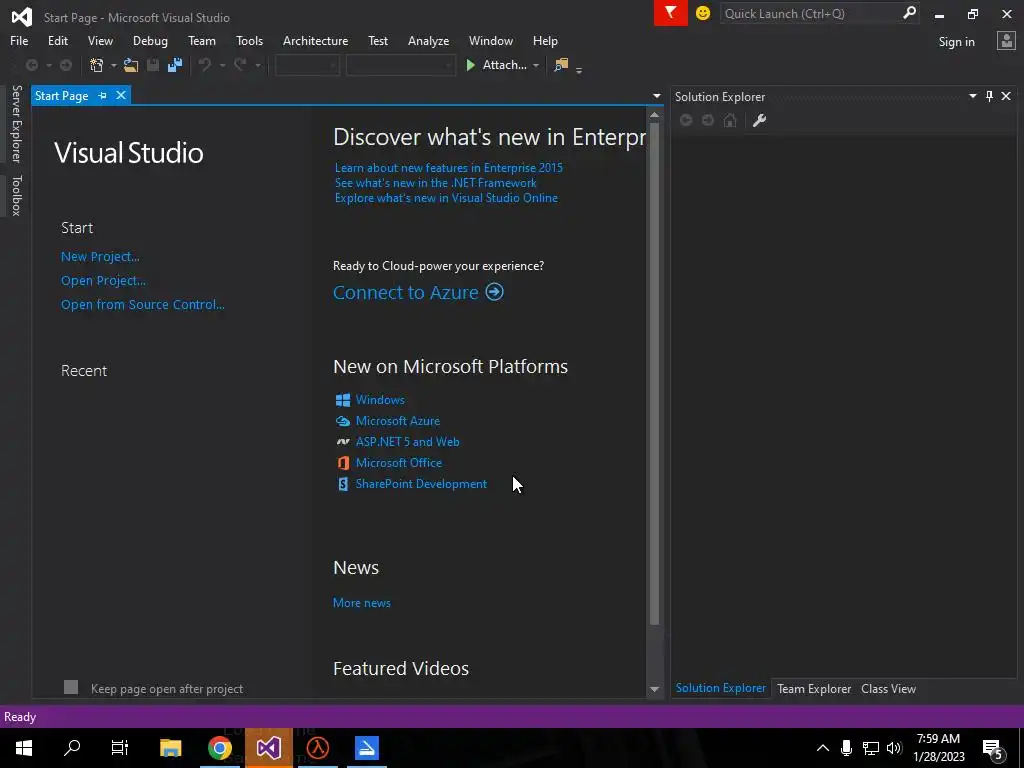The width and height of the screenshot is (1024, 768).
Task: Click the Undo toolbar icon
Action: click(205, 65)
